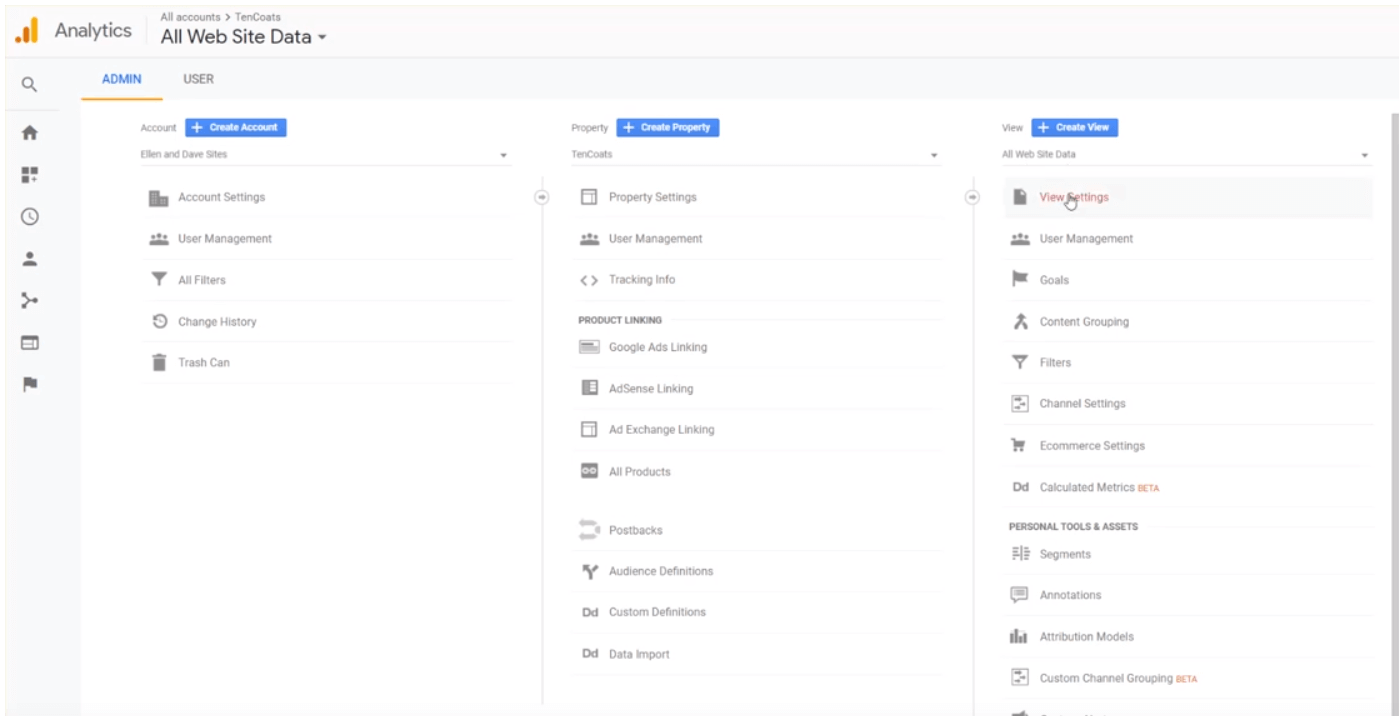Go to Home via the house icon
Image resolution: width=1399 pixels, height=716 pixels.
(30, 132)
